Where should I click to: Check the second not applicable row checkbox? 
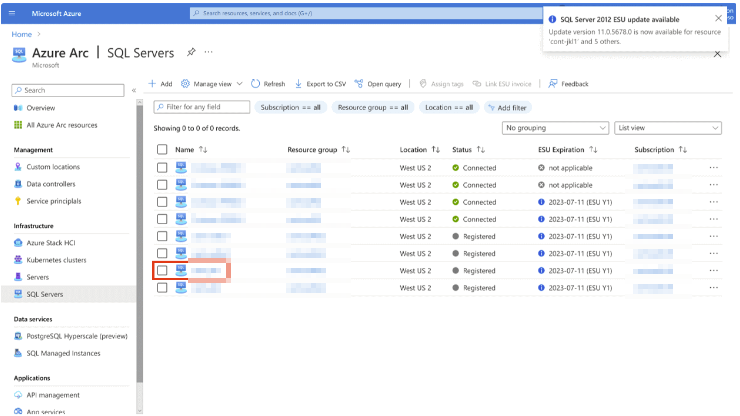tap(162, 185)
